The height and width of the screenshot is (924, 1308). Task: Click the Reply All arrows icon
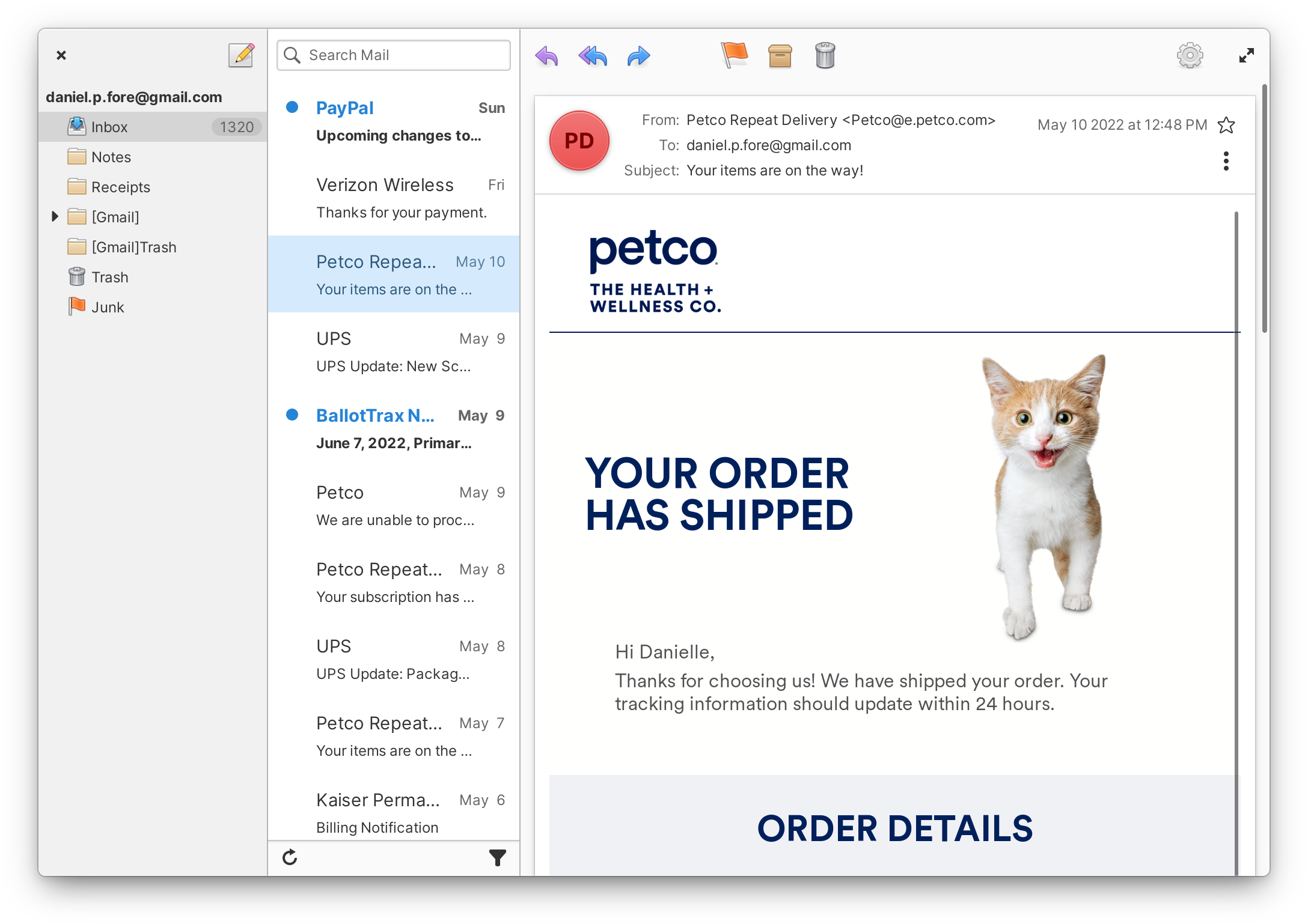pyautogui.click(x=592, y=56)
